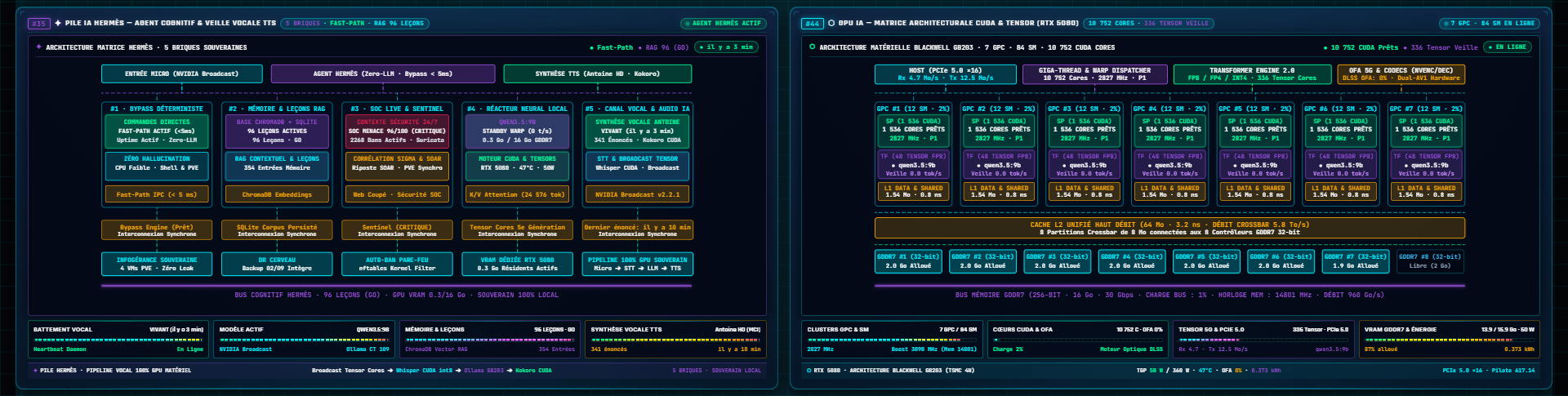Open GIGA-THREAD & WARP DISPATCHER block

pos(1094,74)
